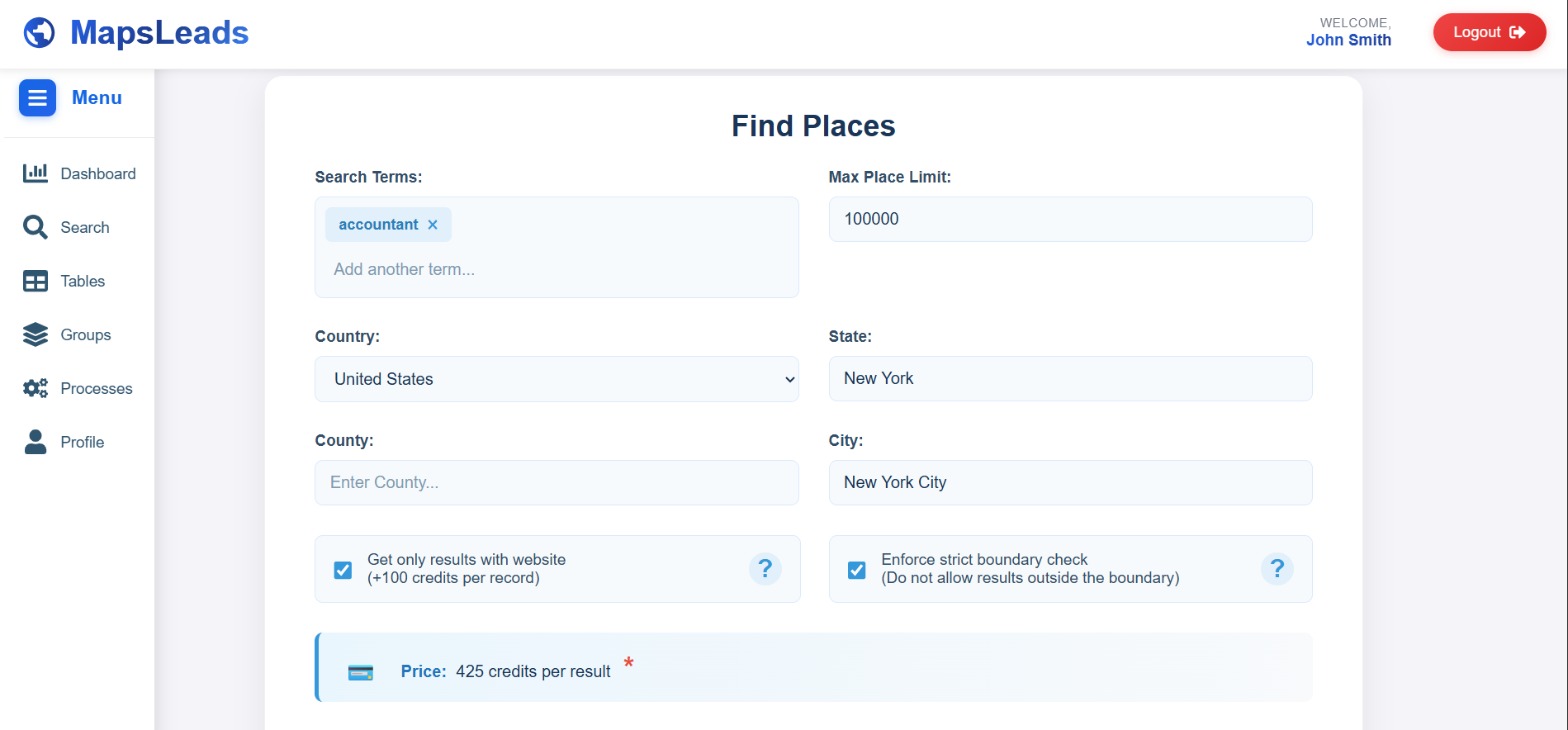
Task: Click the Menu label in sidebar header
Action: [97, 97]
